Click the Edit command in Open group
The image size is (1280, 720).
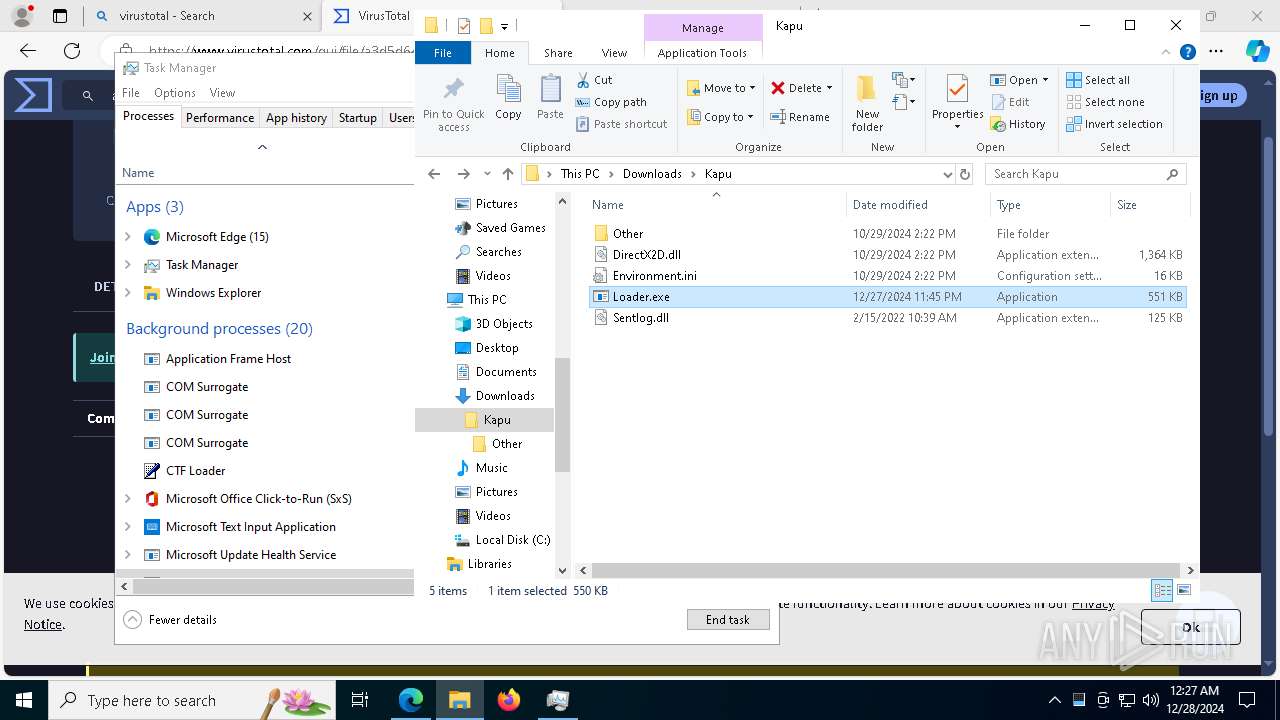(1010, 102)
